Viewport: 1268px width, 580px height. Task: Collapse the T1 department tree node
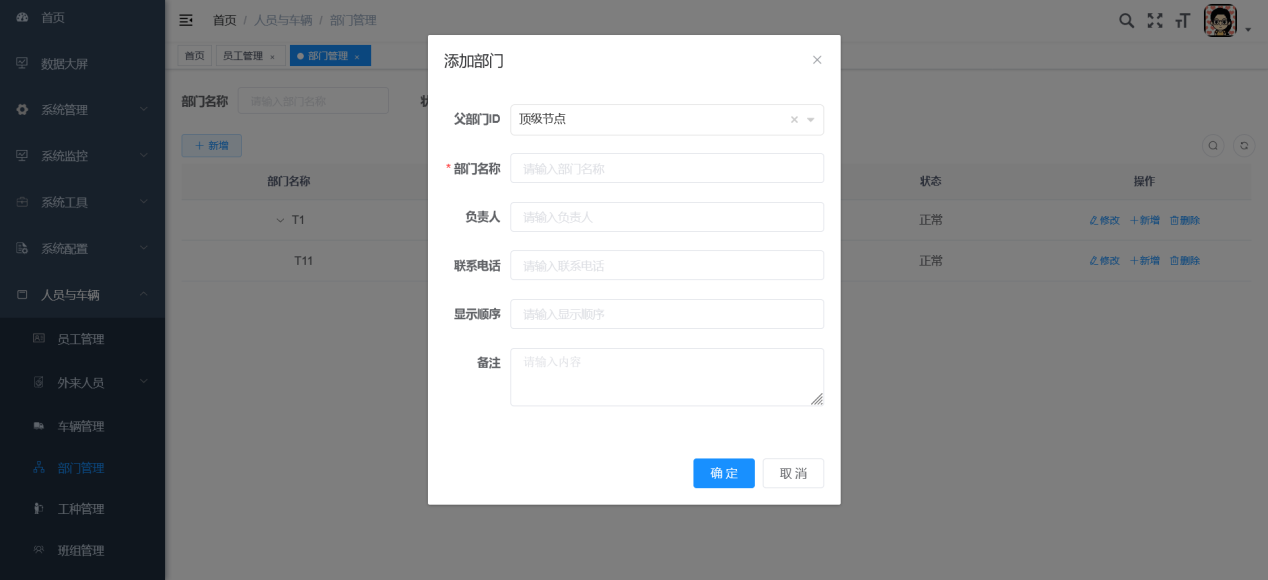[x=280, y=220]
